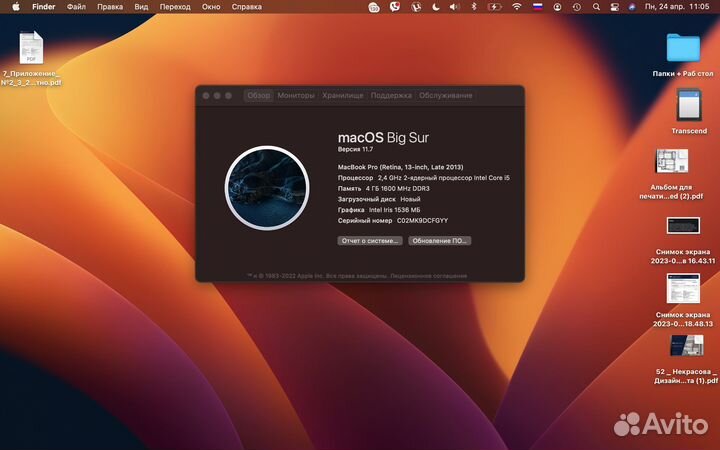Switch to the Мониторы tab
This screenshot has width=720, height=450.
coord(296,96)
